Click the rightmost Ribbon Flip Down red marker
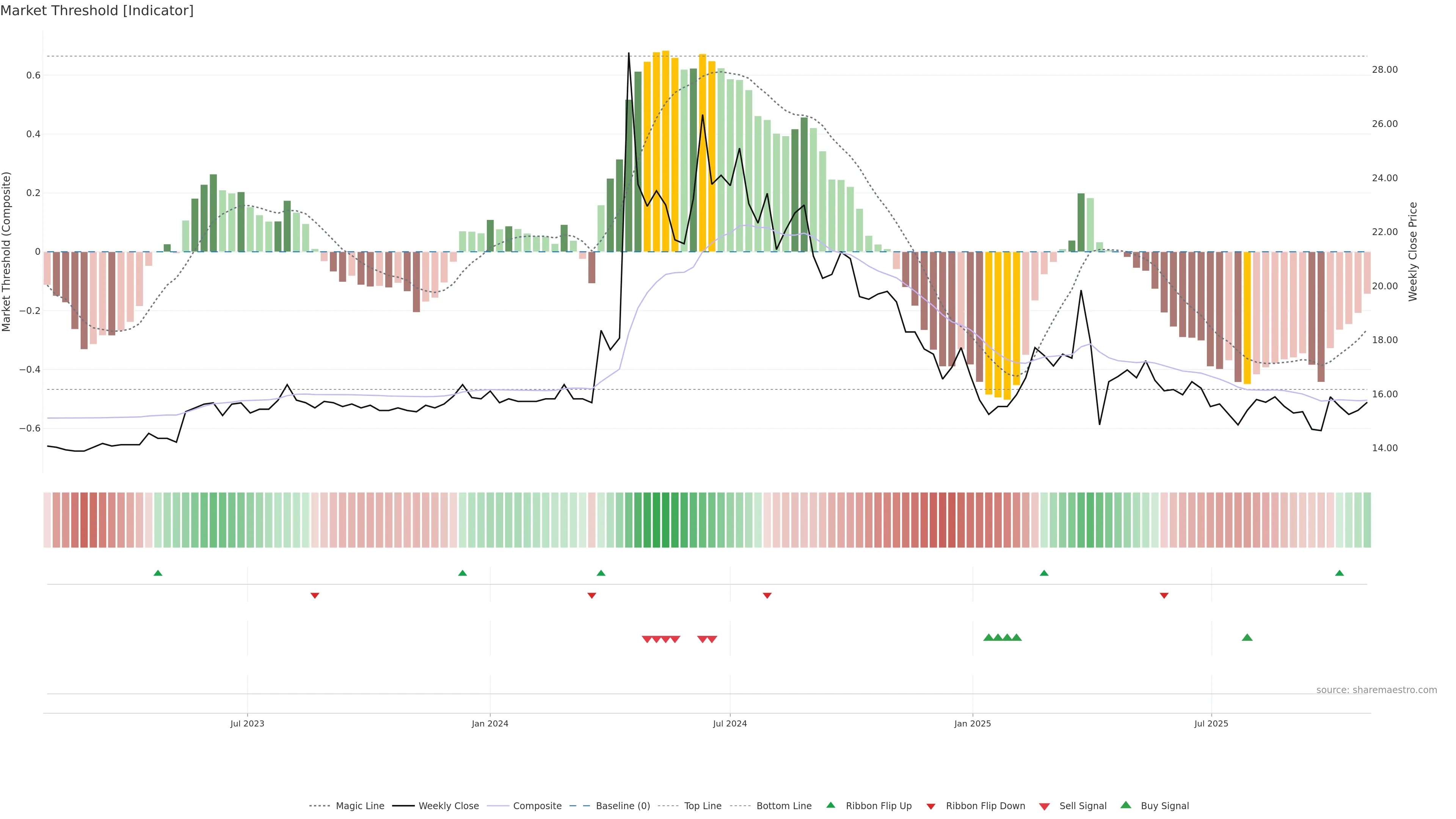Screen dimensions: 1456x819 (x=1164, y=595)
